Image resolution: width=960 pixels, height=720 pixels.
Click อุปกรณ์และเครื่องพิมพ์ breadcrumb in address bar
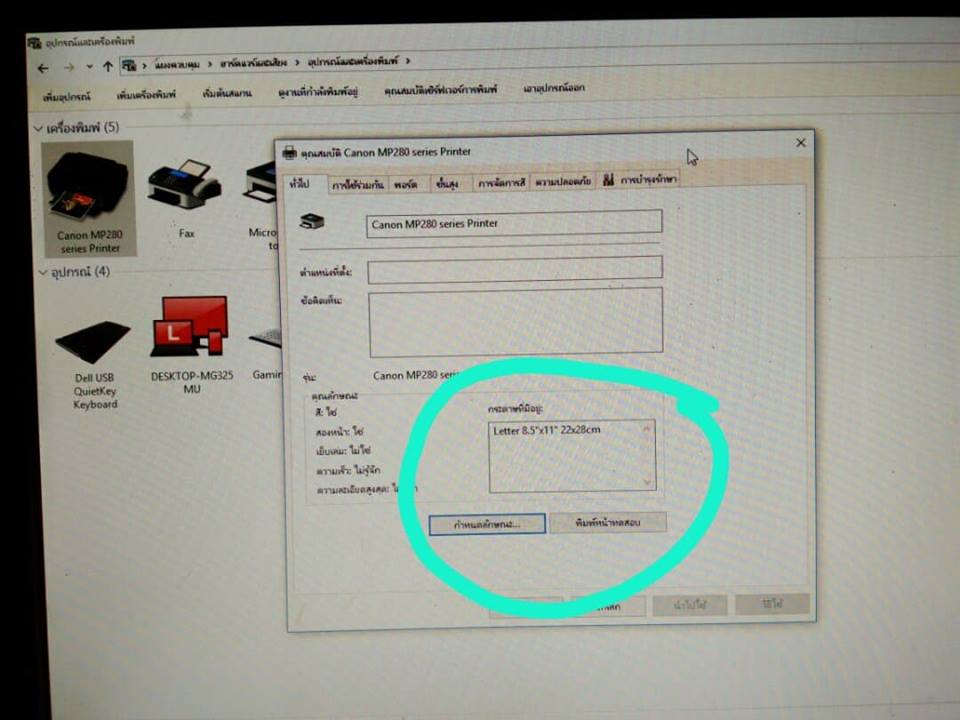(x=353, y=61)
